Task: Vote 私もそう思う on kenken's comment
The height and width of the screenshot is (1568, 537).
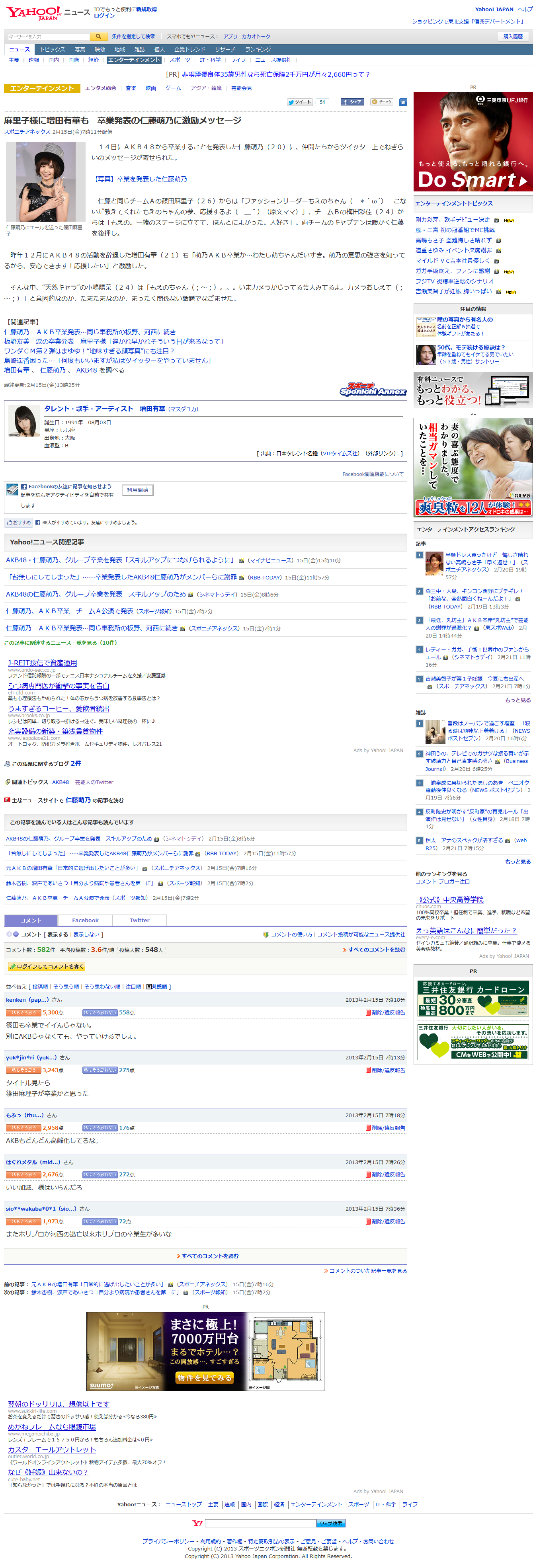Action: pyautogui.click(x=23, y=1012)
